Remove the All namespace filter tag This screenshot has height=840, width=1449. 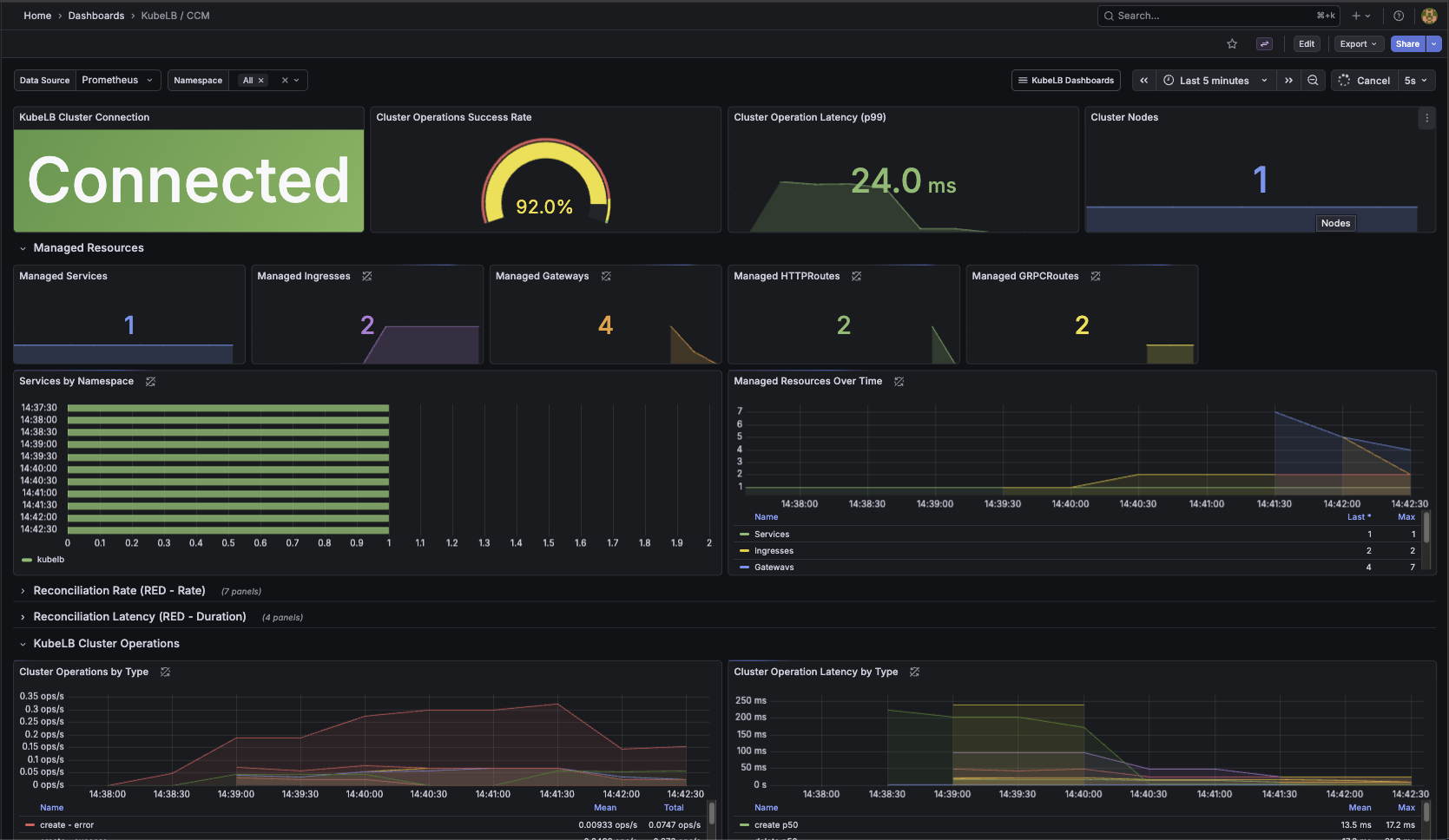[x=261, y=80]
